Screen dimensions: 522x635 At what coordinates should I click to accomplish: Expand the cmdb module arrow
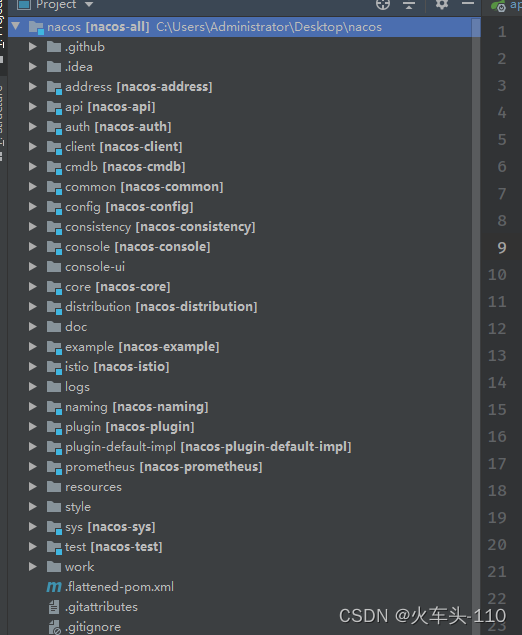click(x=33, y=167)
